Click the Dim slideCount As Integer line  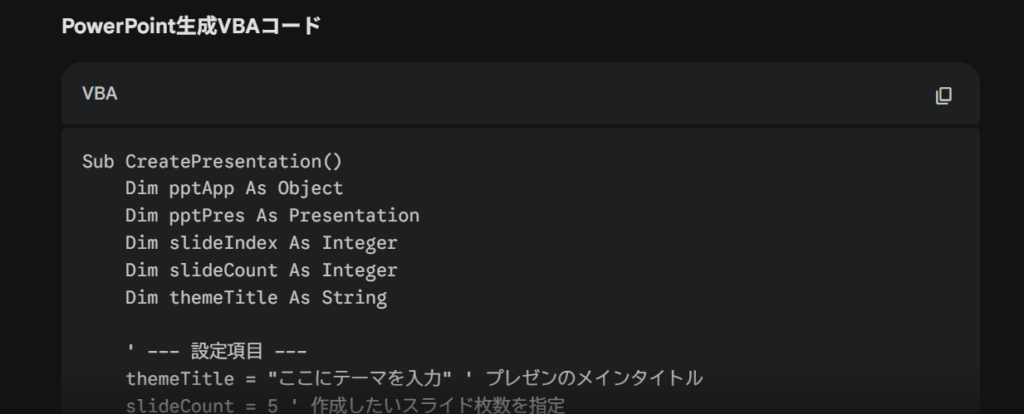pos(261,270)
